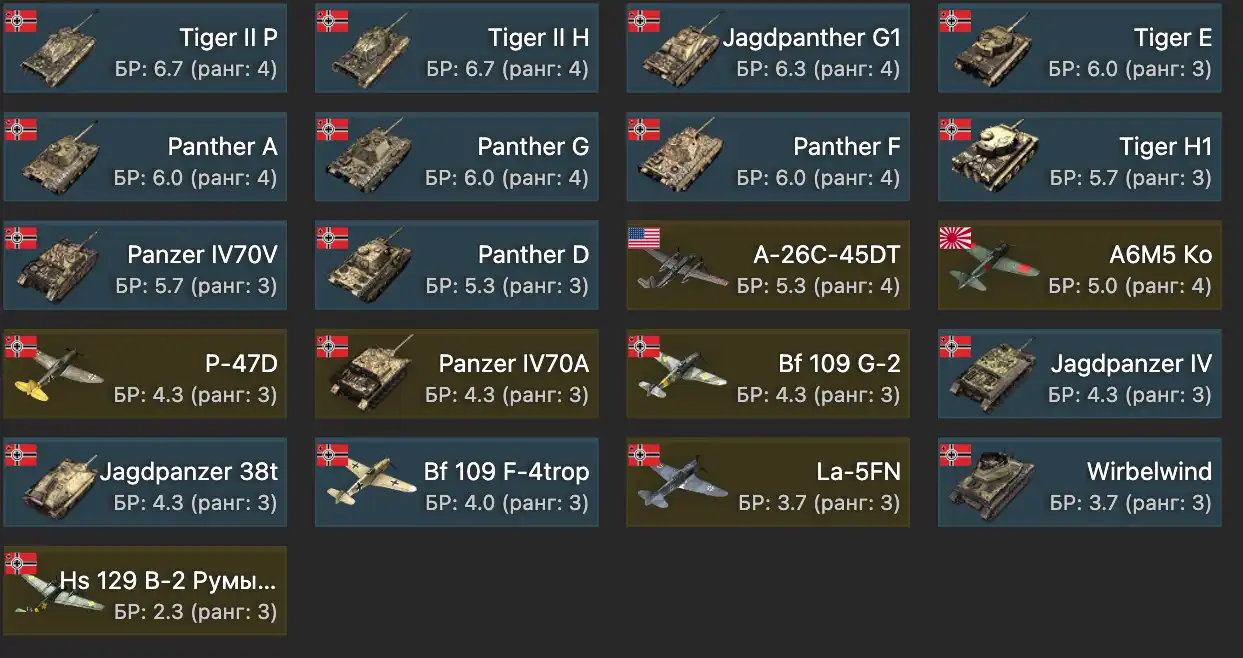Screen dimensions: 1243x658
Task: Click the USA flag on A-26C-45DT card
Action: point(644,238)
